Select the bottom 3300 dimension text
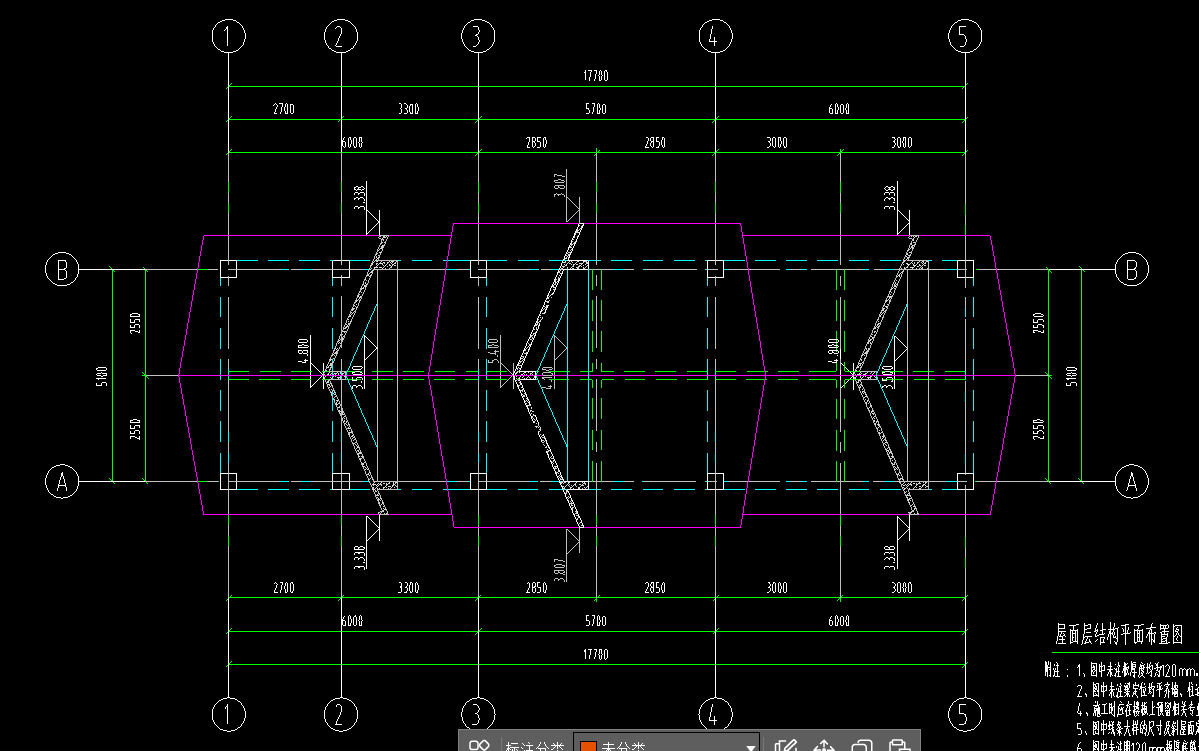 pyautogui.click(x=408, y=588)
